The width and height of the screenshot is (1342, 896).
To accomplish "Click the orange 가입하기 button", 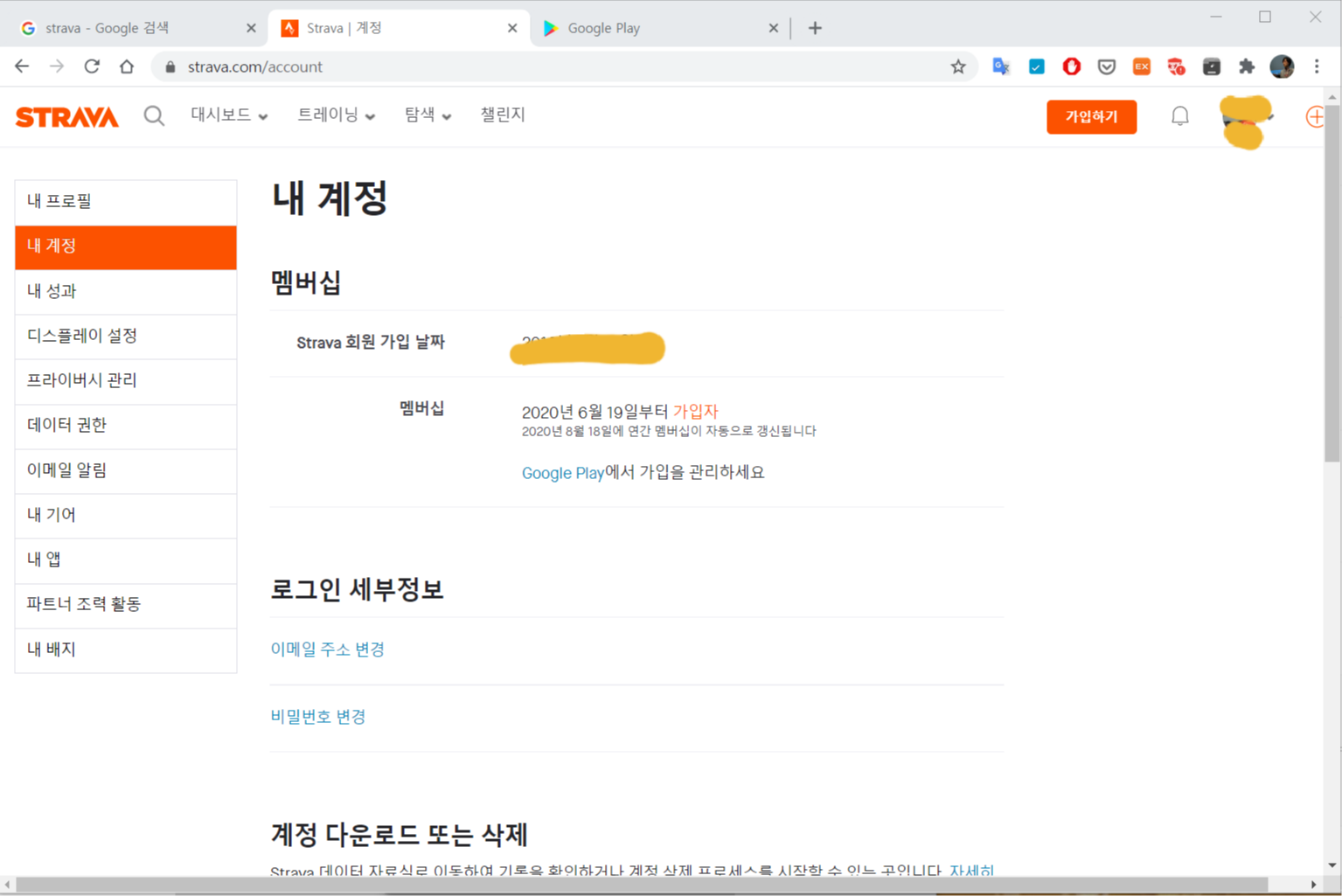I will [1091, 116].
